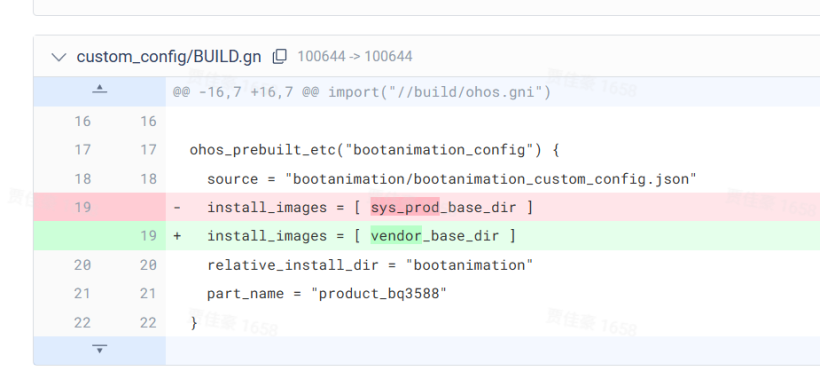Open the custom_config/BUILD.gn file name
The height and width of the screenshot is (371, 820).
(169, 57)
